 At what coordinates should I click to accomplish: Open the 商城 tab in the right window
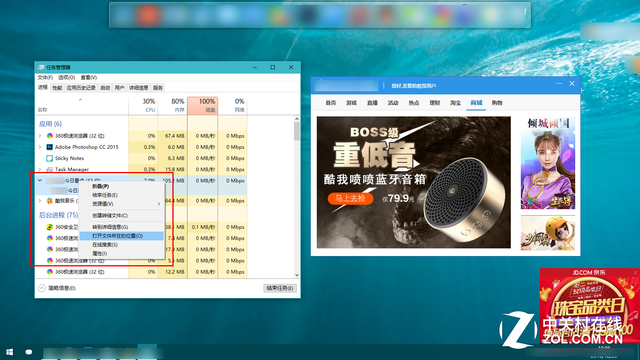tap(476, 103)
